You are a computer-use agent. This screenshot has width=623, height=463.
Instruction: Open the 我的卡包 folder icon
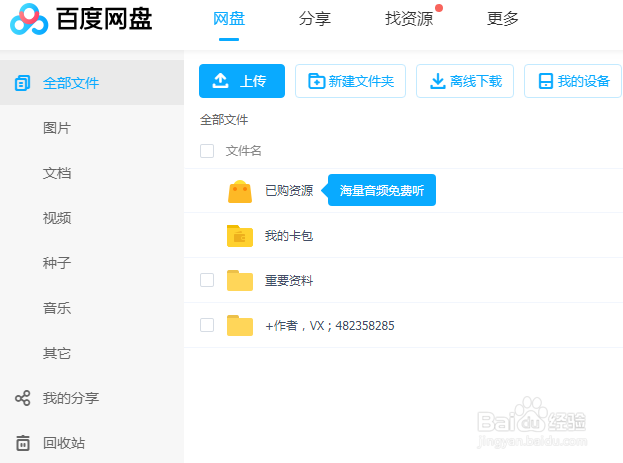pyautogui.click(x=239, y=236)
